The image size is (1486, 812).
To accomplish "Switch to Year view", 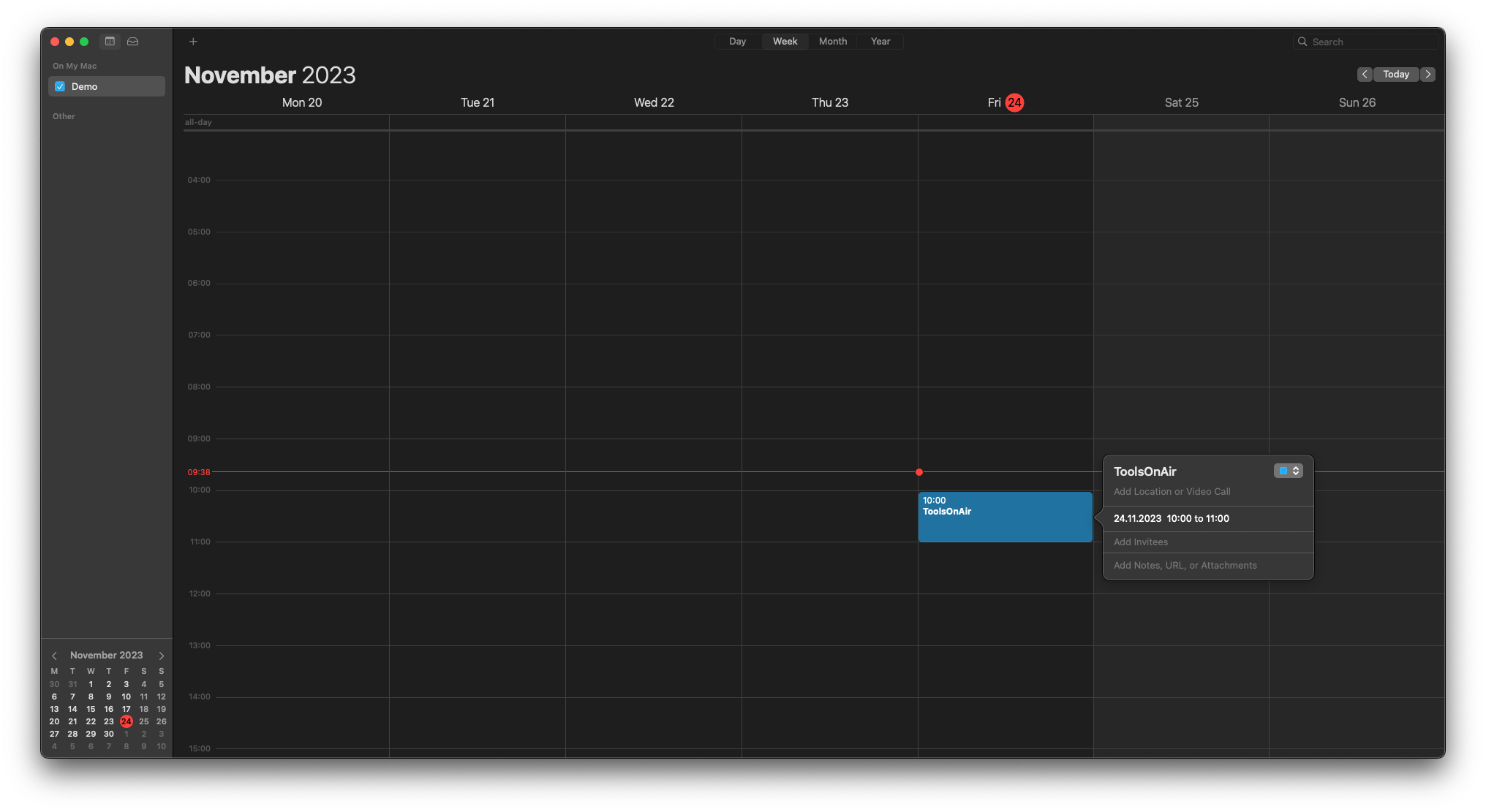I will coord(880,42).
